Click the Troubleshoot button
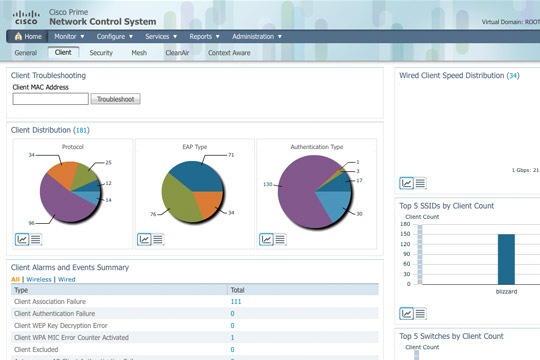The height and width of the screenshot is (360, 540). (x=115, y=99)
